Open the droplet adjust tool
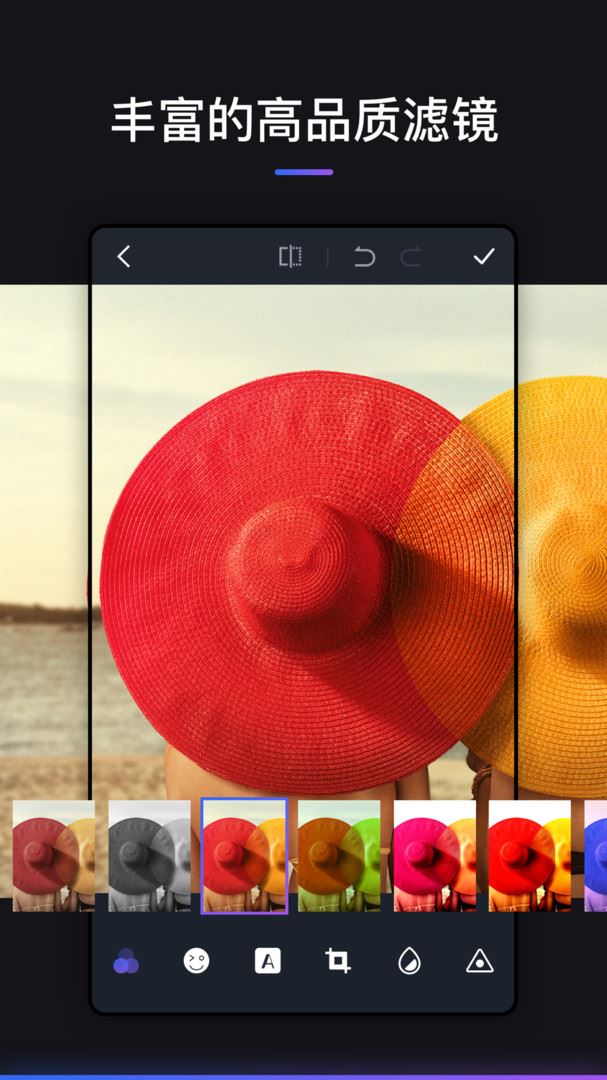The image size is (607, 1080). (409, 960)
